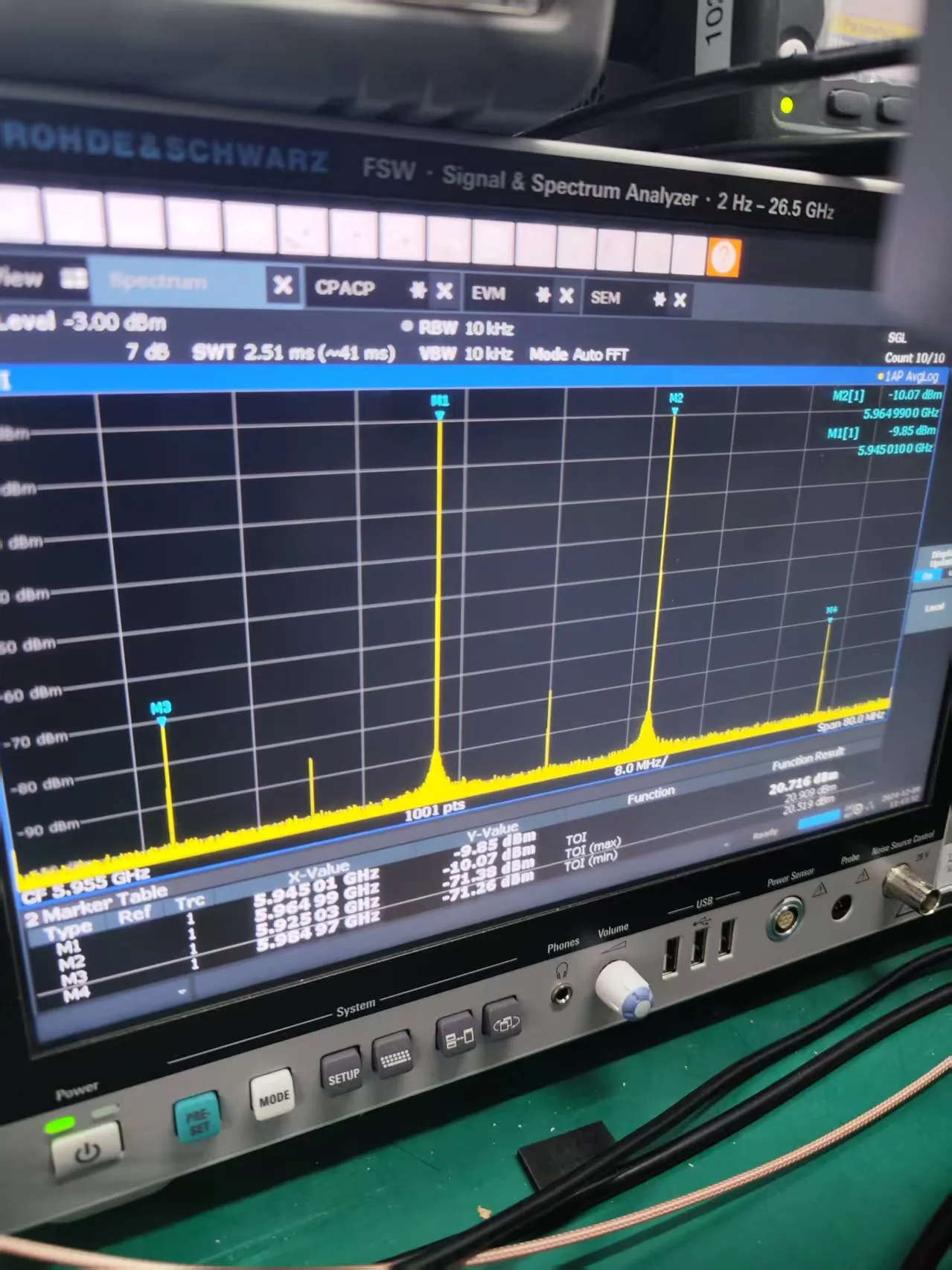Tap the Ref Level -3.00 dBm setting
The image size is (952, 1270).
(83, 322)
